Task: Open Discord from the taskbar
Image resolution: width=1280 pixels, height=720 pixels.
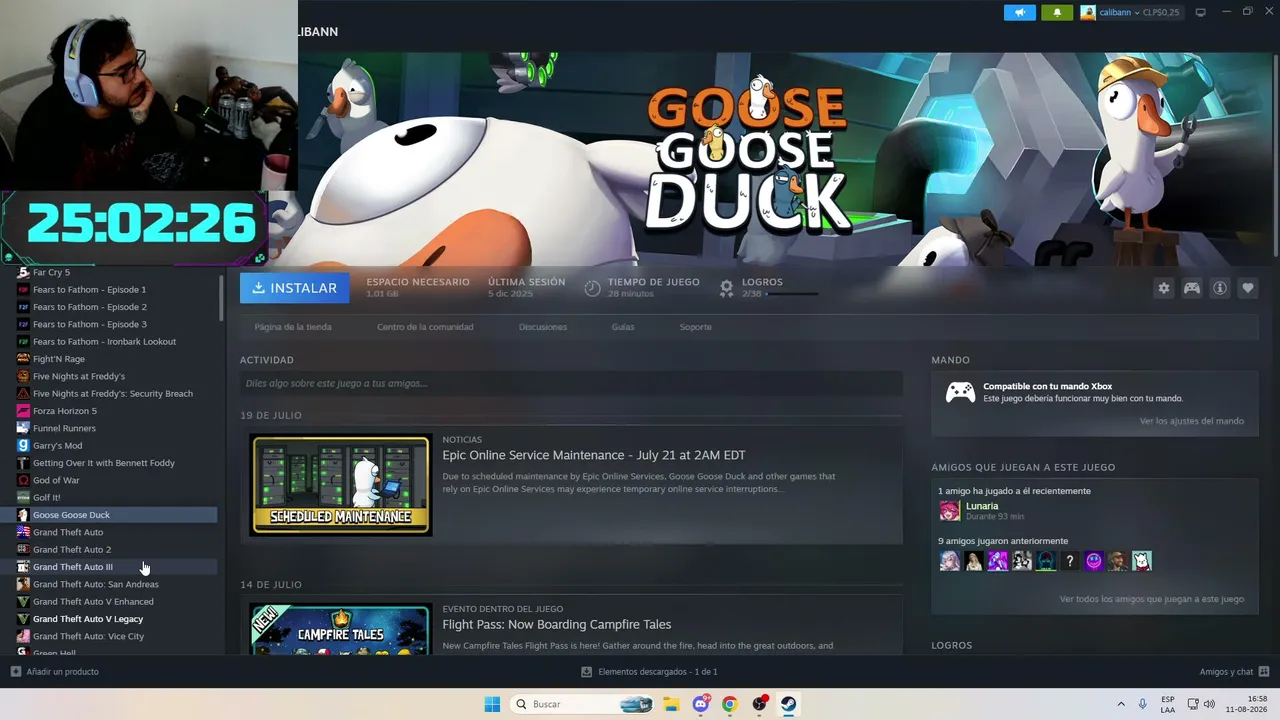Action: coord(700,704)
